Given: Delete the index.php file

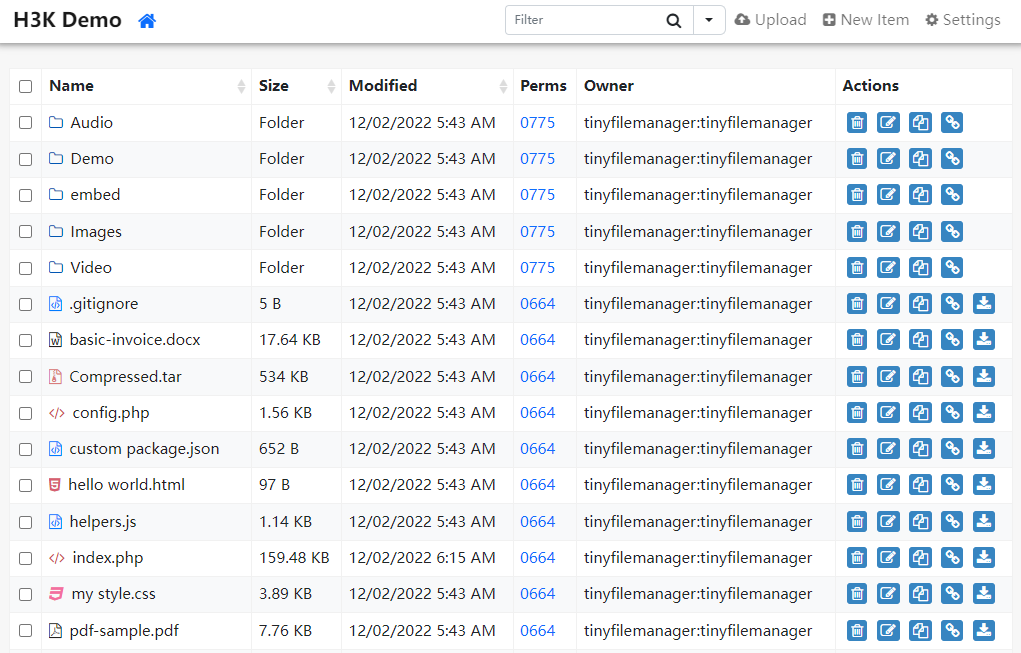Looking at the screenshot, I should [x=857, y=558].
